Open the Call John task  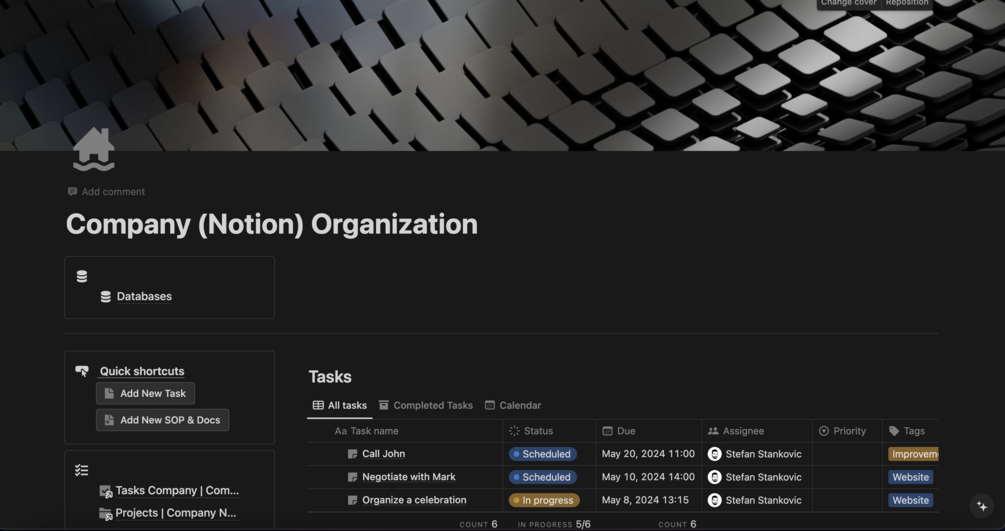(x=383, y=454)
